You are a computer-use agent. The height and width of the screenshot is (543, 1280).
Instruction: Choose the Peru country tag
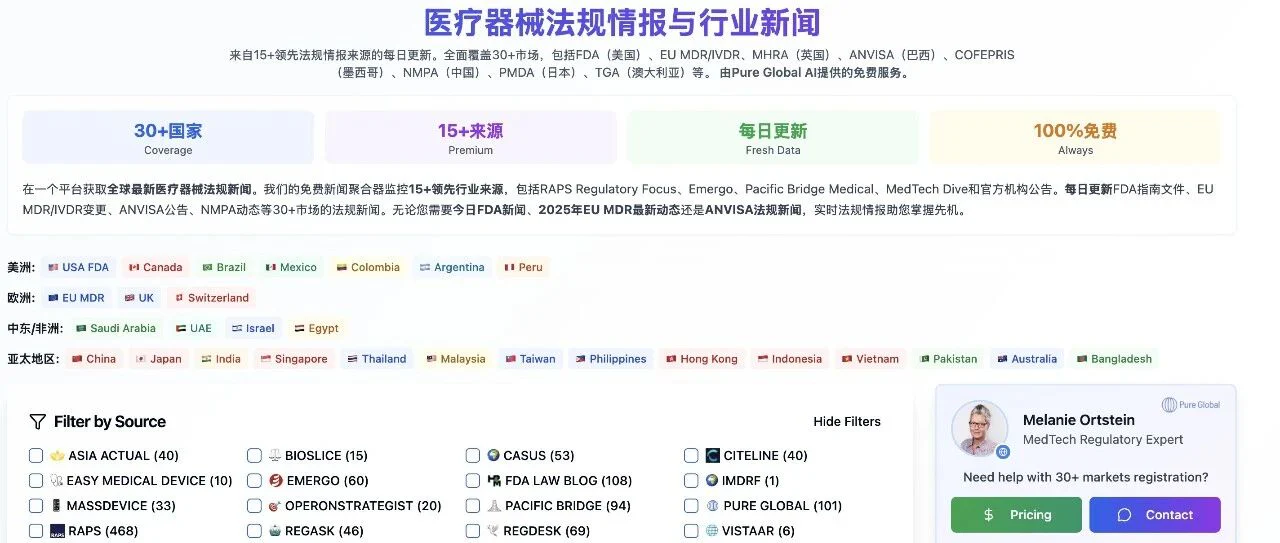coord(523,267)
